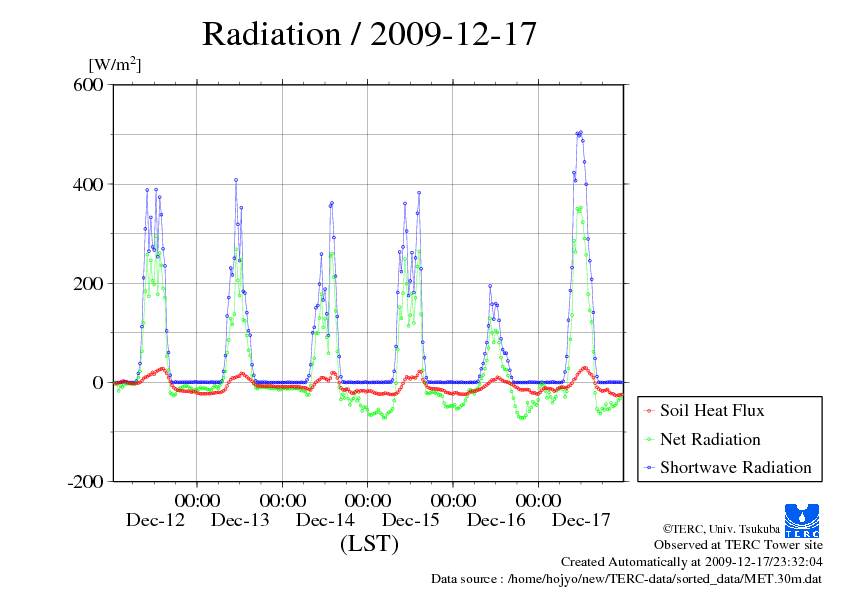Click the '00:00' label above Dec-17
The width and height of the screenshot is (842, 595).
click(x=539, y=501)
